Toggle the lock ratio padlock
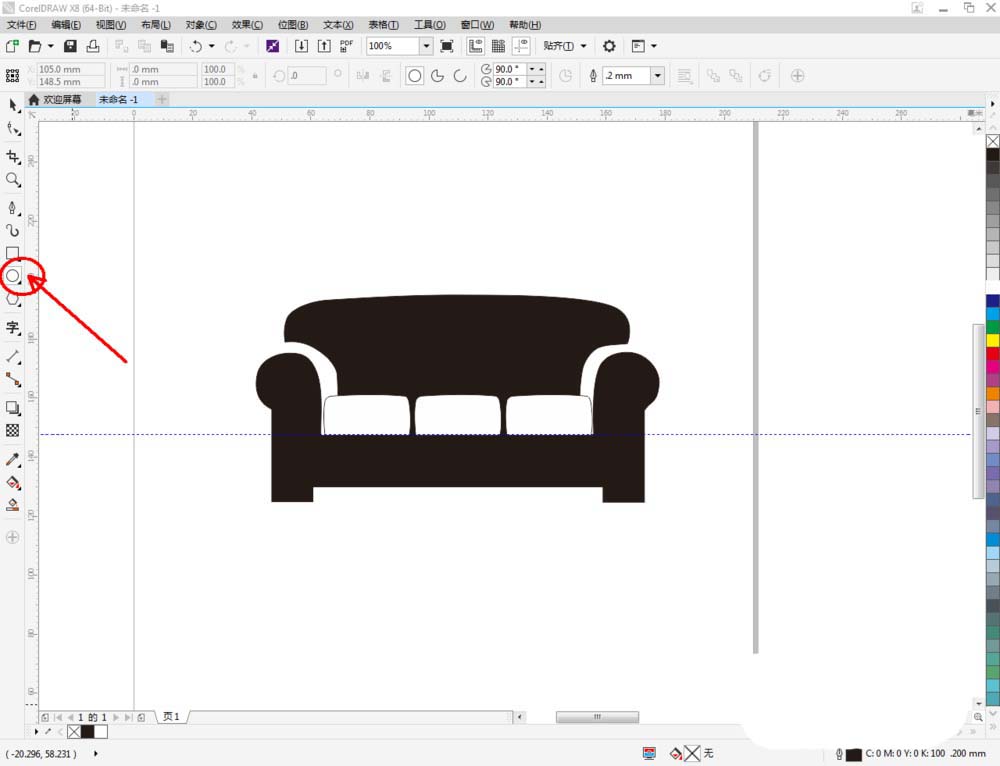 coord(255,76)
